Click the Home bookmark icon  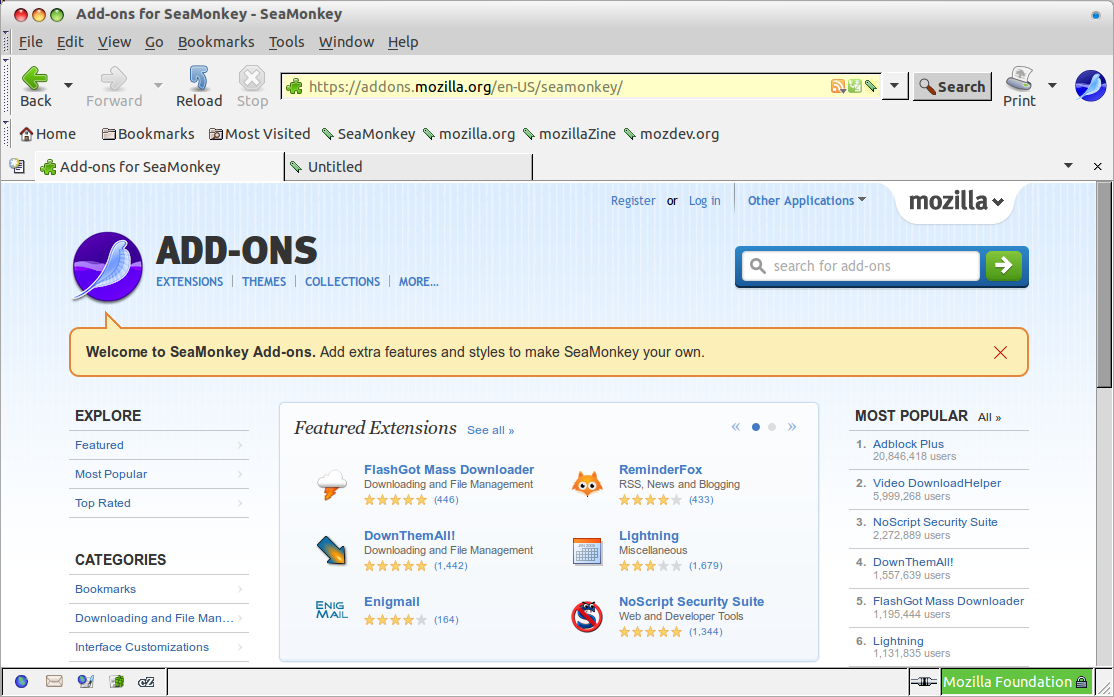(26, 134)
